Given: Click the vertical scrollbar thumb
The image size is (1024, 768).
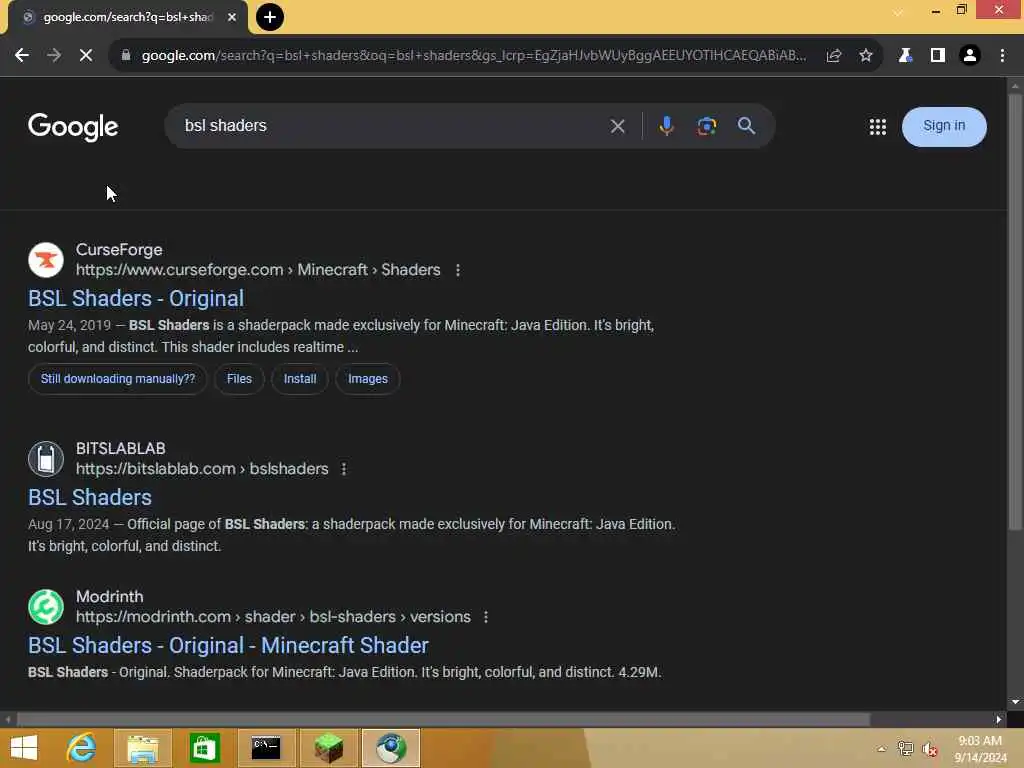Looking at the screenshot, I should [1014, 312].
